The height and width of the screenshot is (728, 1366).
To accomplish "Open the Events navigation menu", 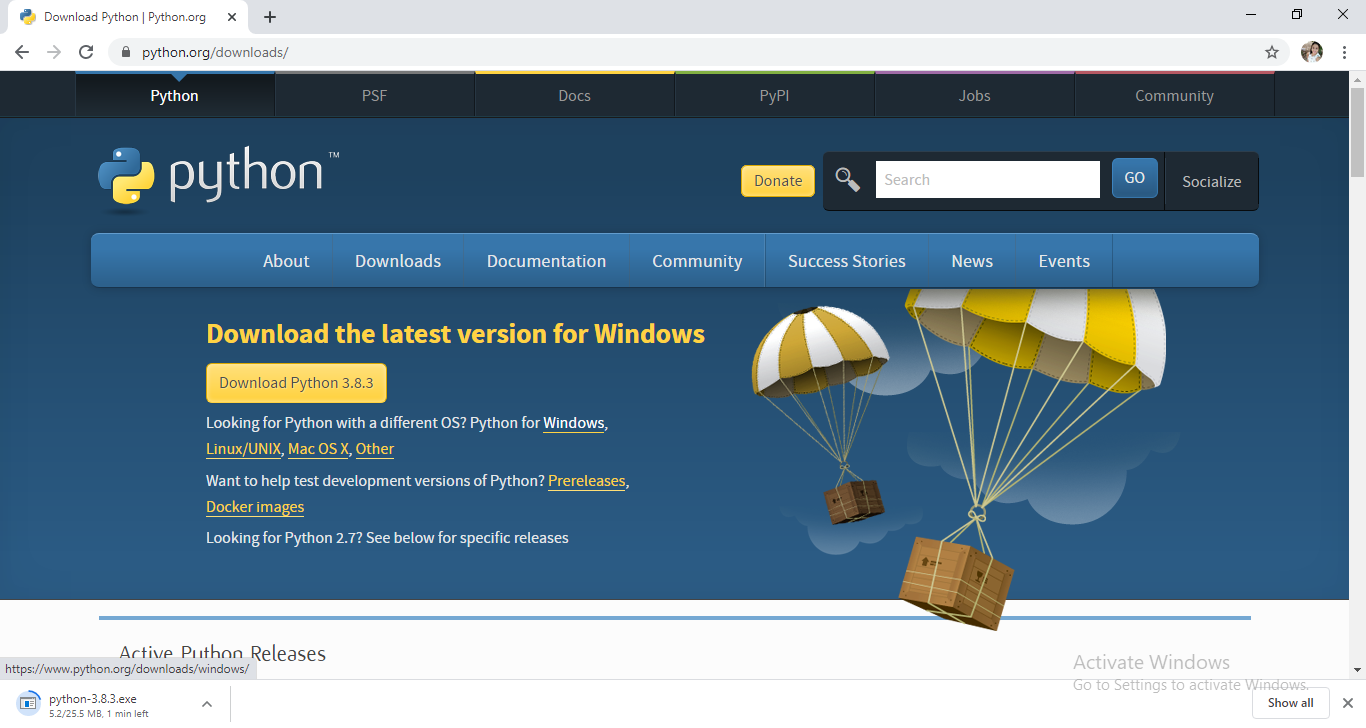I will (x=1064, y=261).
